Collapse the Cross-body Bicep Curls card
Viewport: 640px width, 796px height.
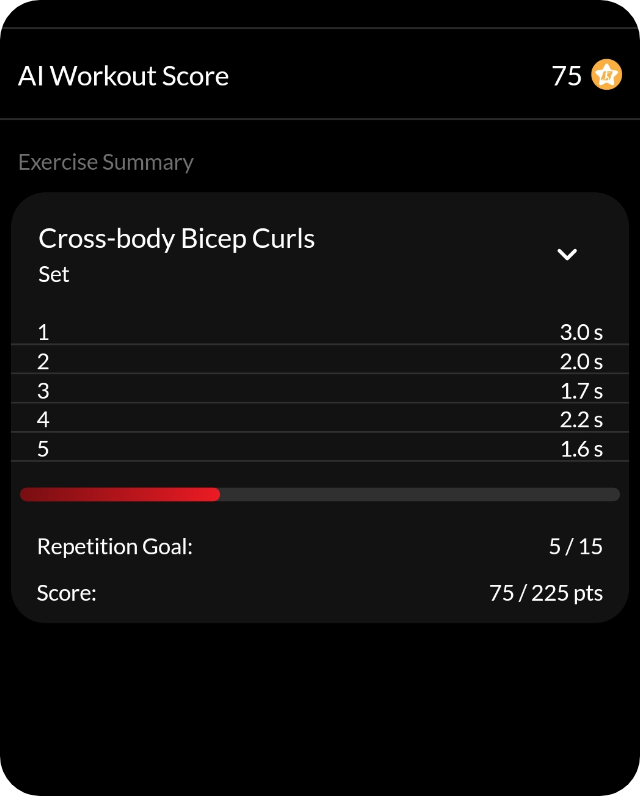coord(567,254)
